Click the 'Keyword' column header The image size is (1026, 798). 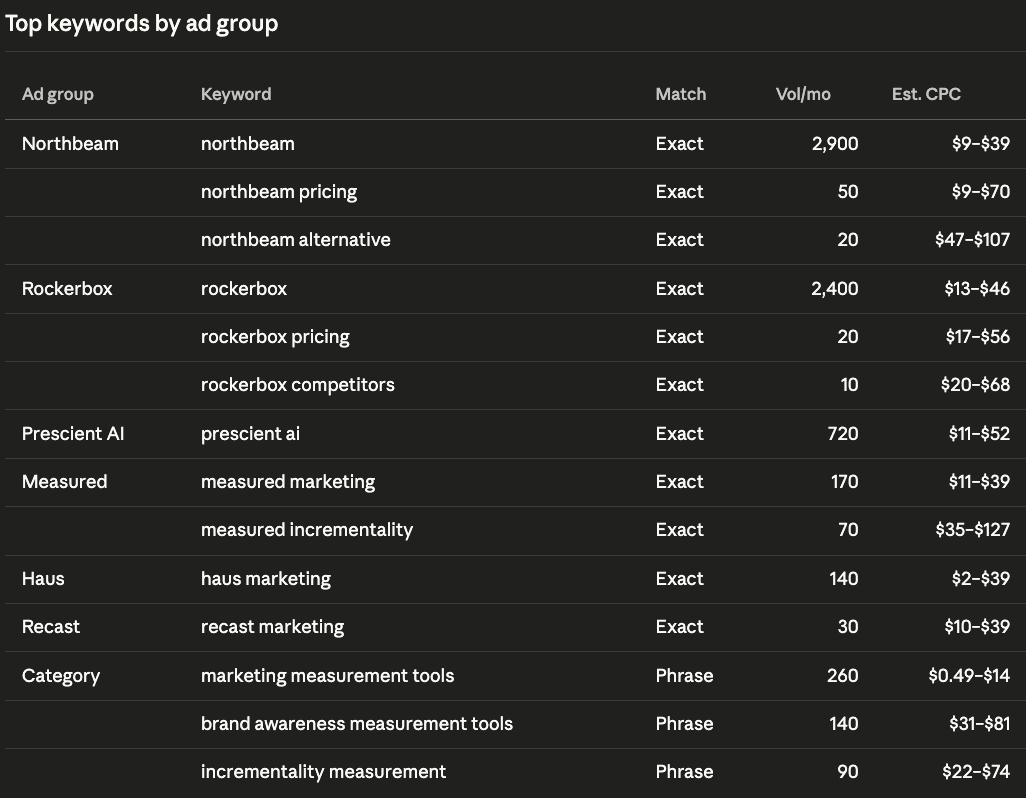[236, 94]
